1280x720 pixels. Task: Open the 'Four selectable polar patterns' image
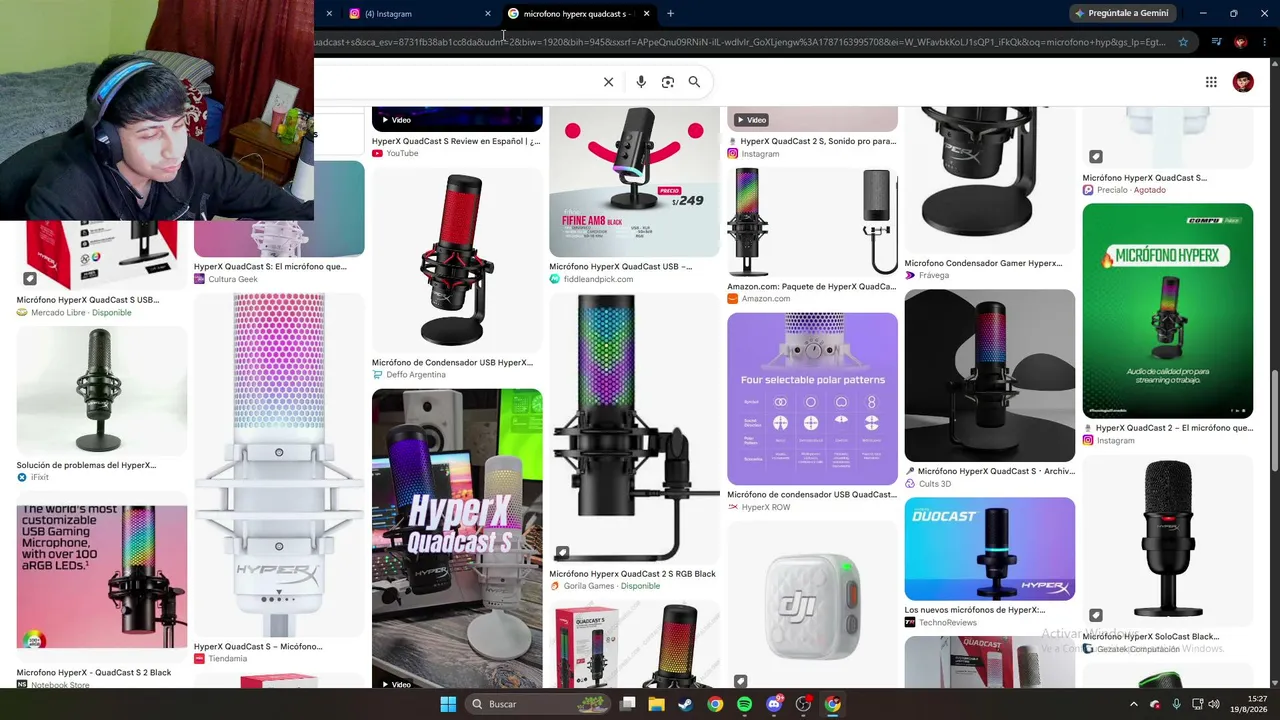[x=812, y=399]
